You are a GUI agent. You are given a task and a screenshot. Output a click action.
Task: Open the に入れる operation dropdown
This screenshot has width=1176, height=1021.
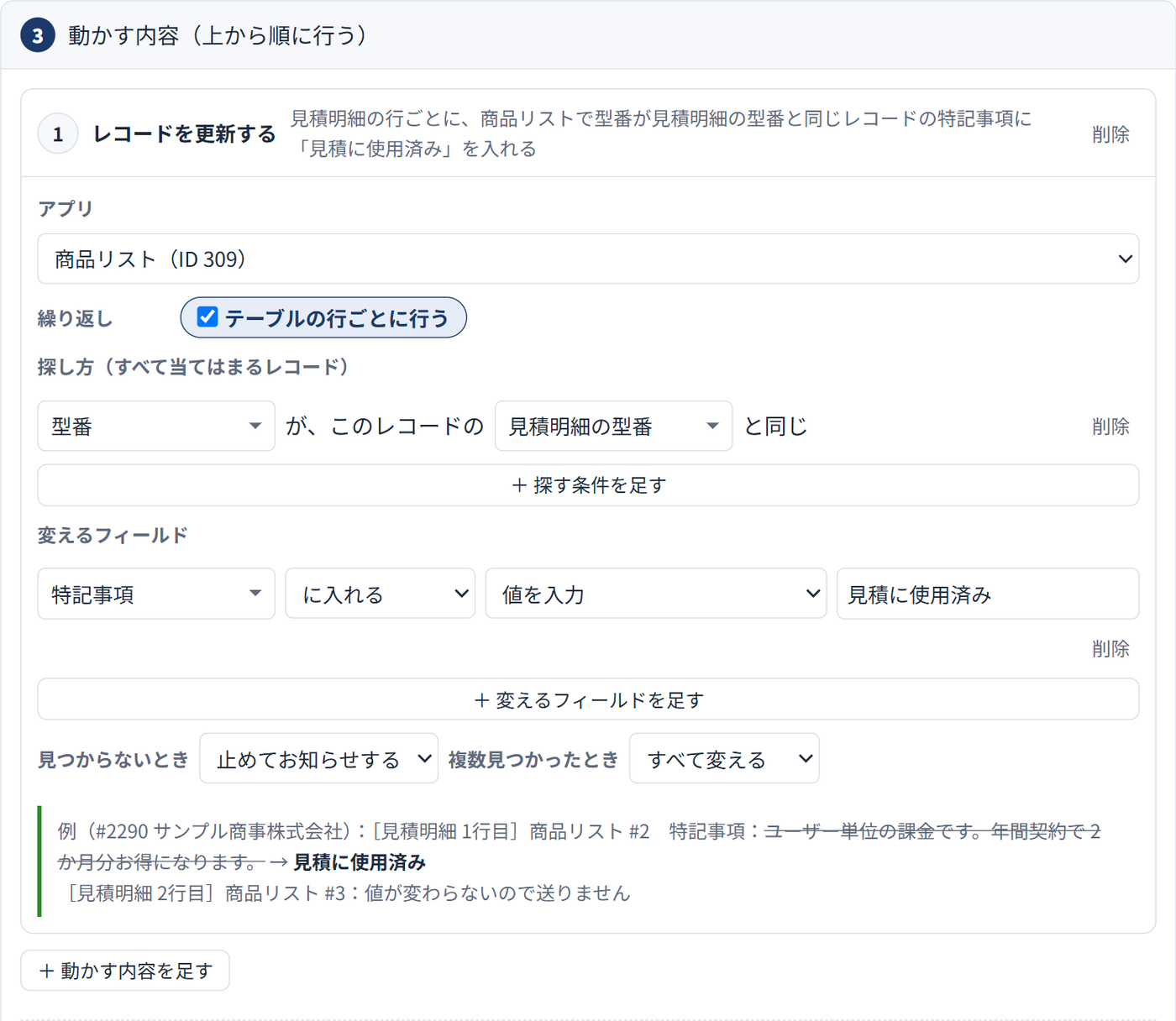point(381,594)
